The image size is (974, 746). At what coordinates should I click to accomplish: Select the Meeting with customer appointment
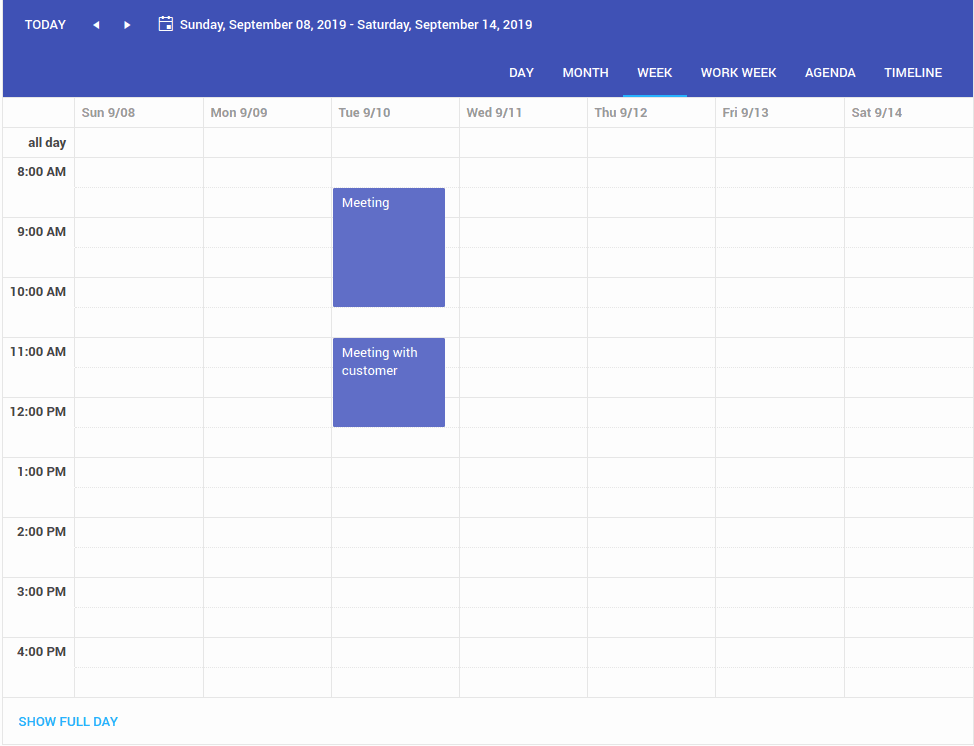point(389,383)
